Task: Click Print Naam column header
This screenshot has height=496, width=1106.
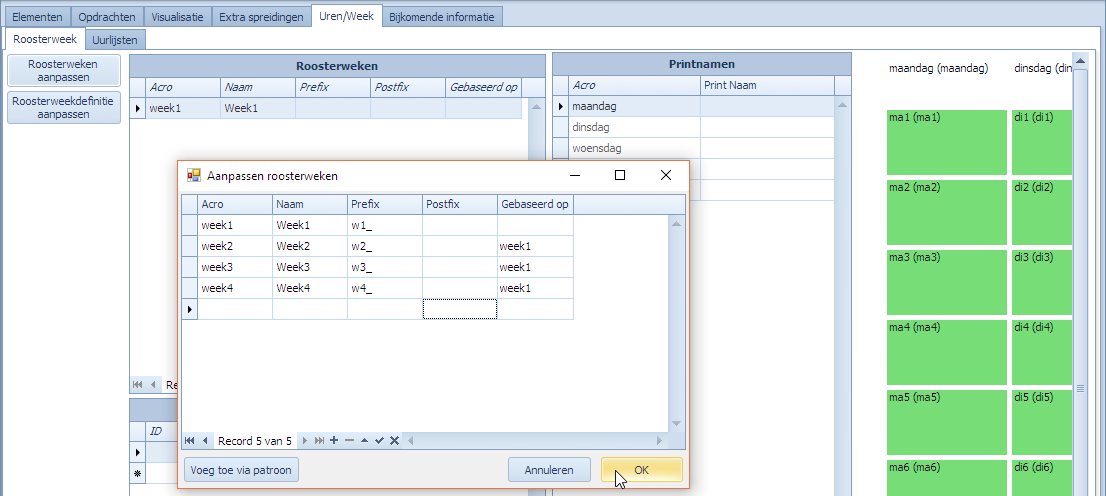Action: point(767,85)
